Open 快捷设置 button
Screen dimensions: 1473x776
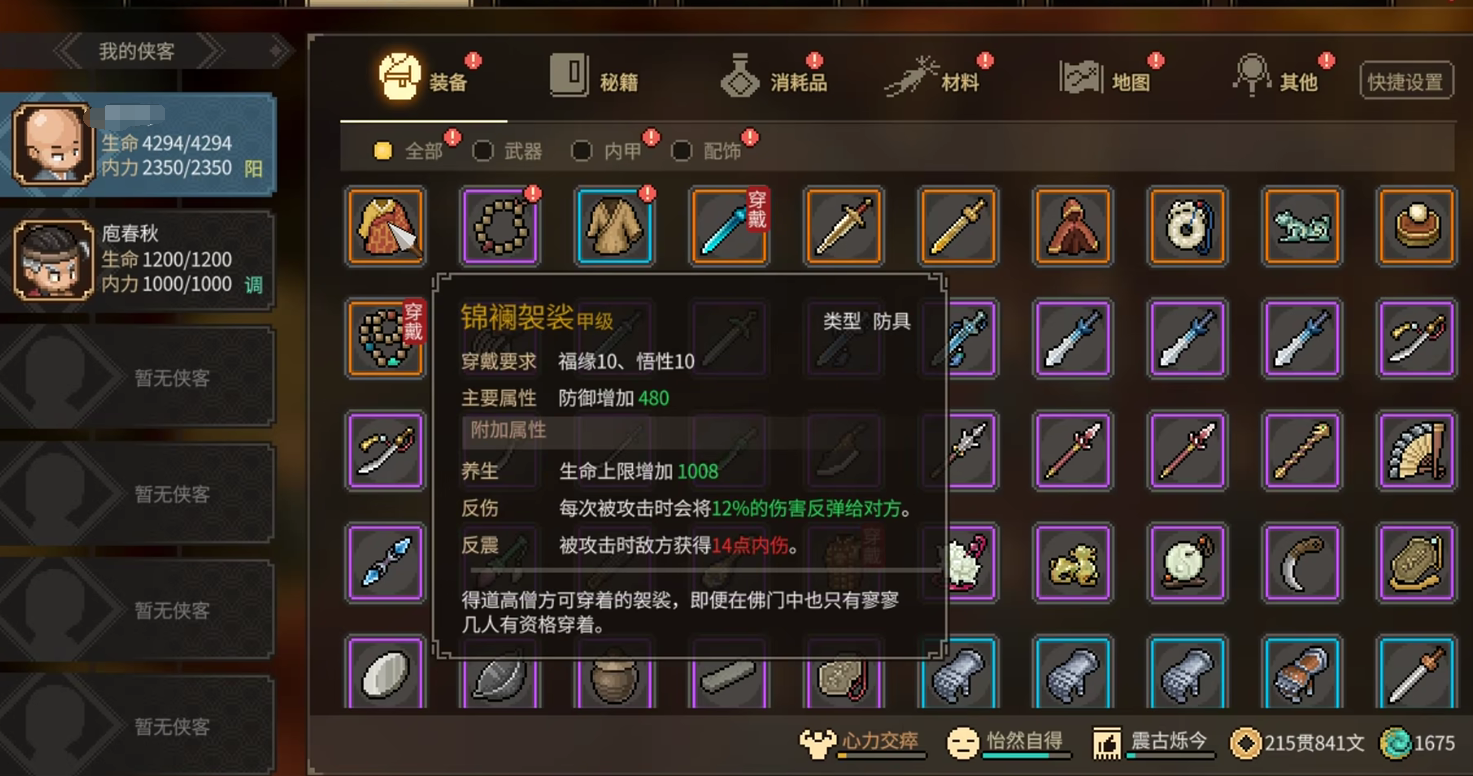point(1406,82)
